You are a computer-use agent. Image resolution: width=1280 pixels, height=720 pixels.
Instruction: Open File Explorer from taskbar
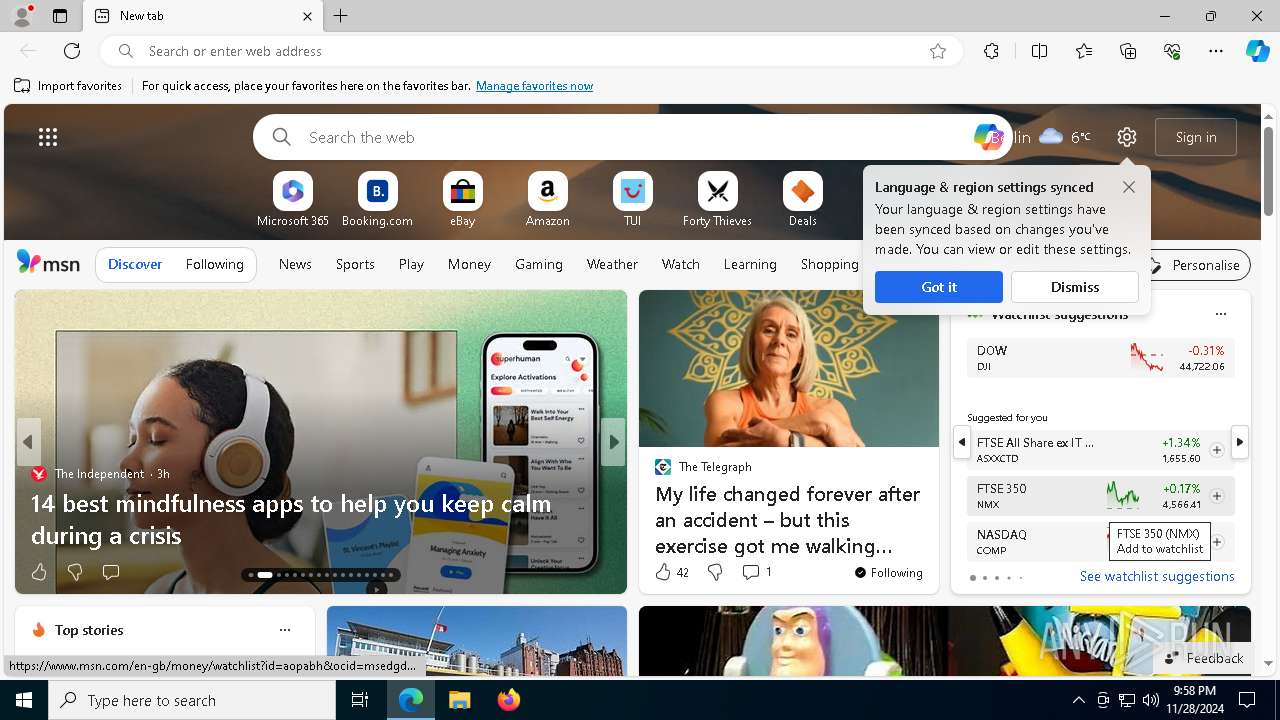(459, 700)
